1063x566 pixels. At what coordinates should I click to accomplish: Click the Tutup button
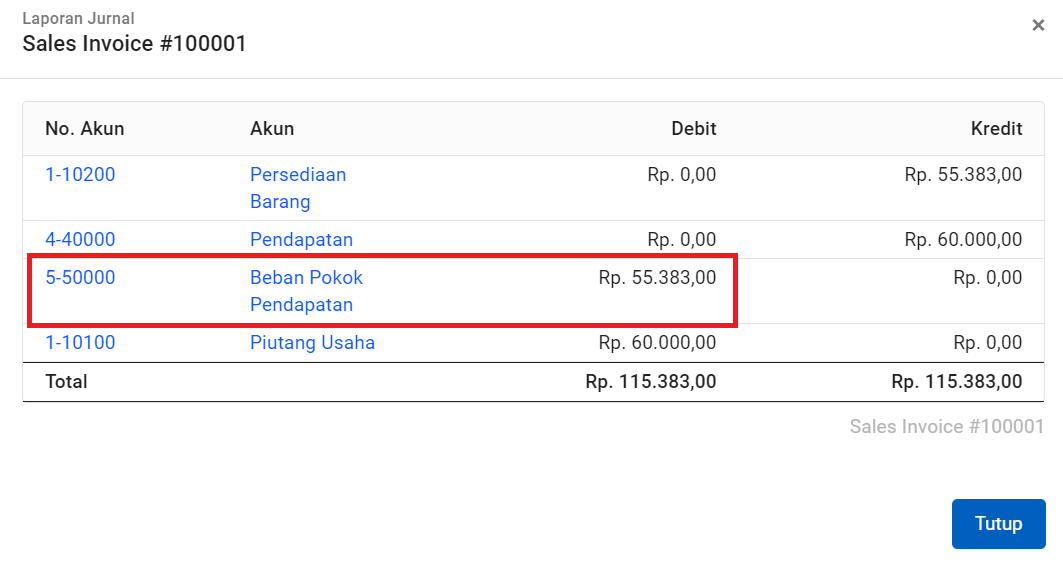tap(999, 523)
